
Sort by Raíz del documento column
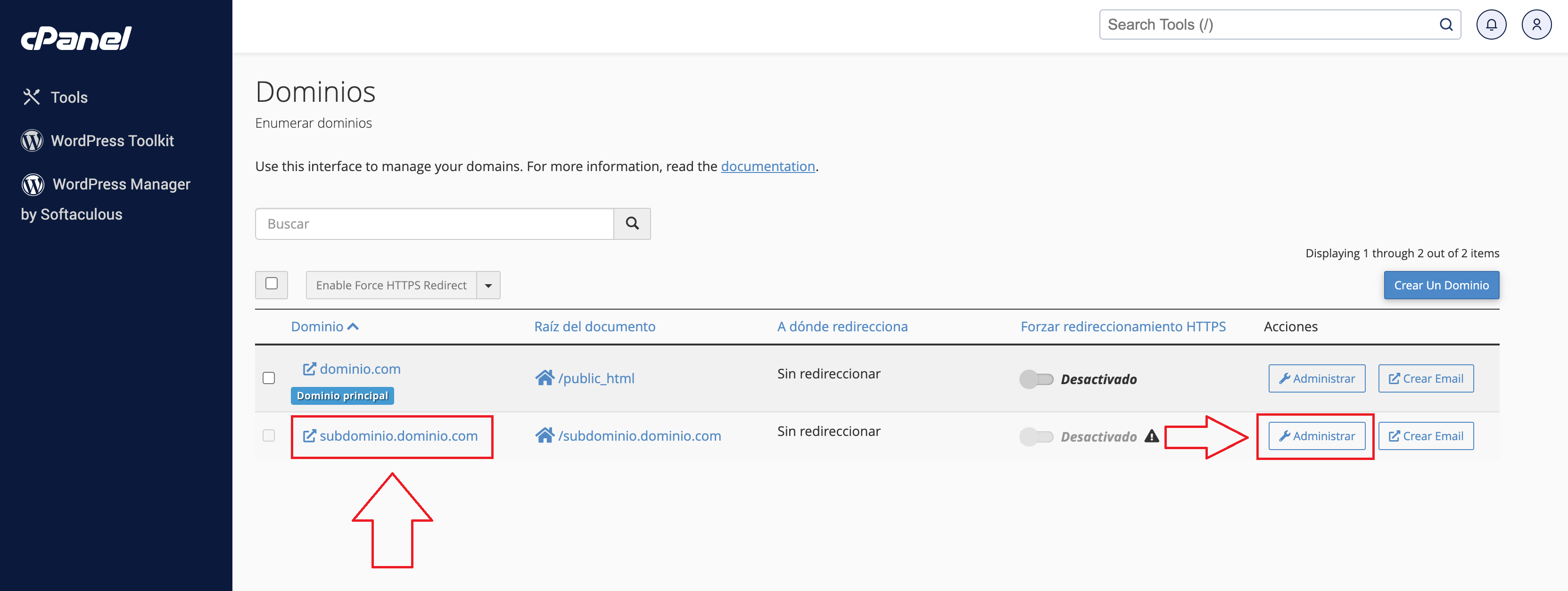(x=594, y=327)
